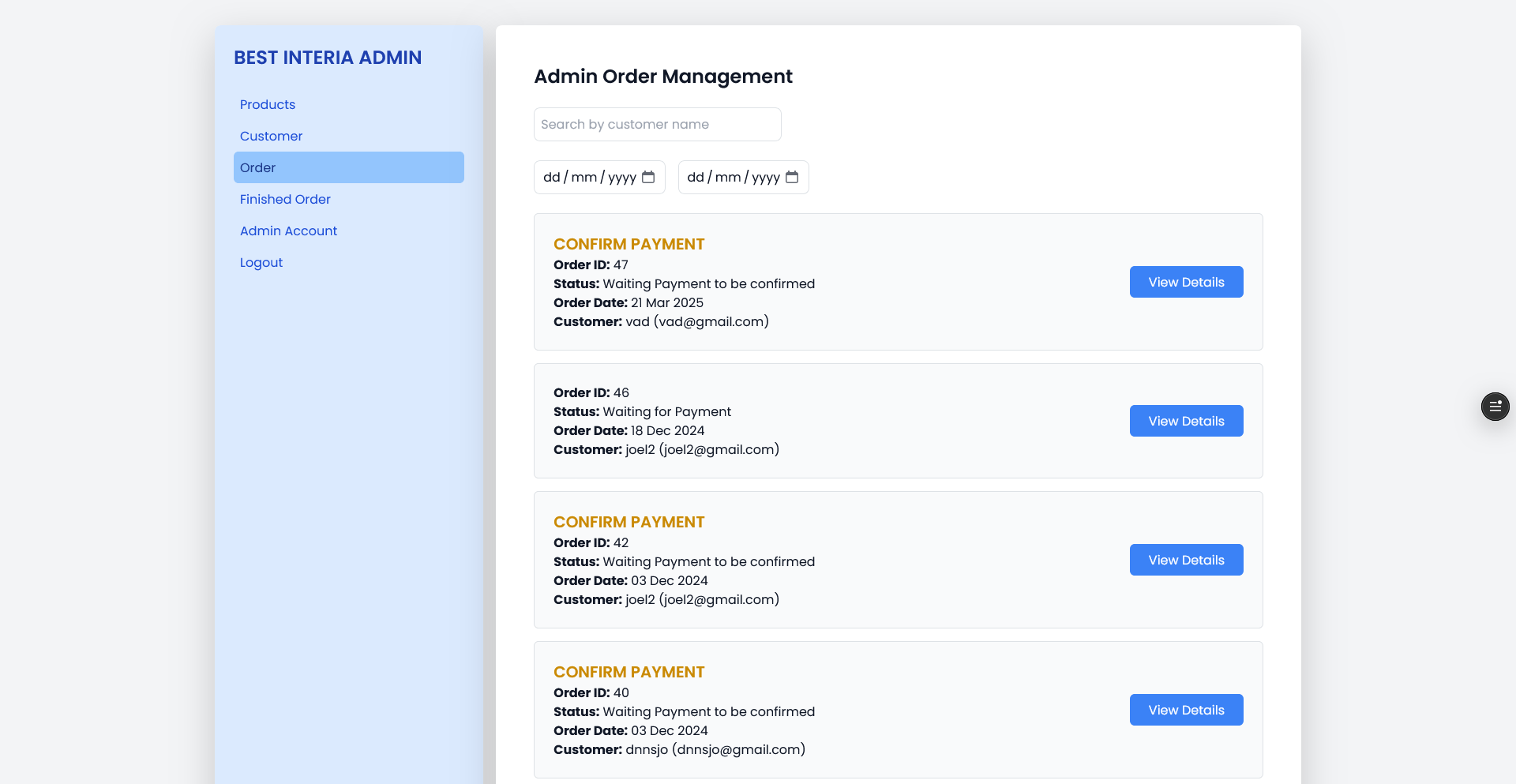1516x784 pixels.
Task: View details for order ID 47
Action: click(1186, 282)
